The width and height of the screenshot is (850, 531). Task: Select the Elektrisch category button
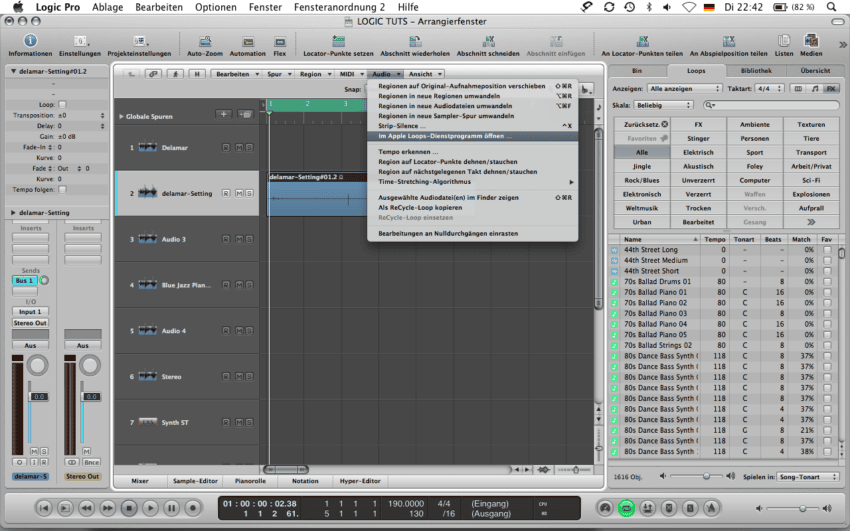(698, 153)
